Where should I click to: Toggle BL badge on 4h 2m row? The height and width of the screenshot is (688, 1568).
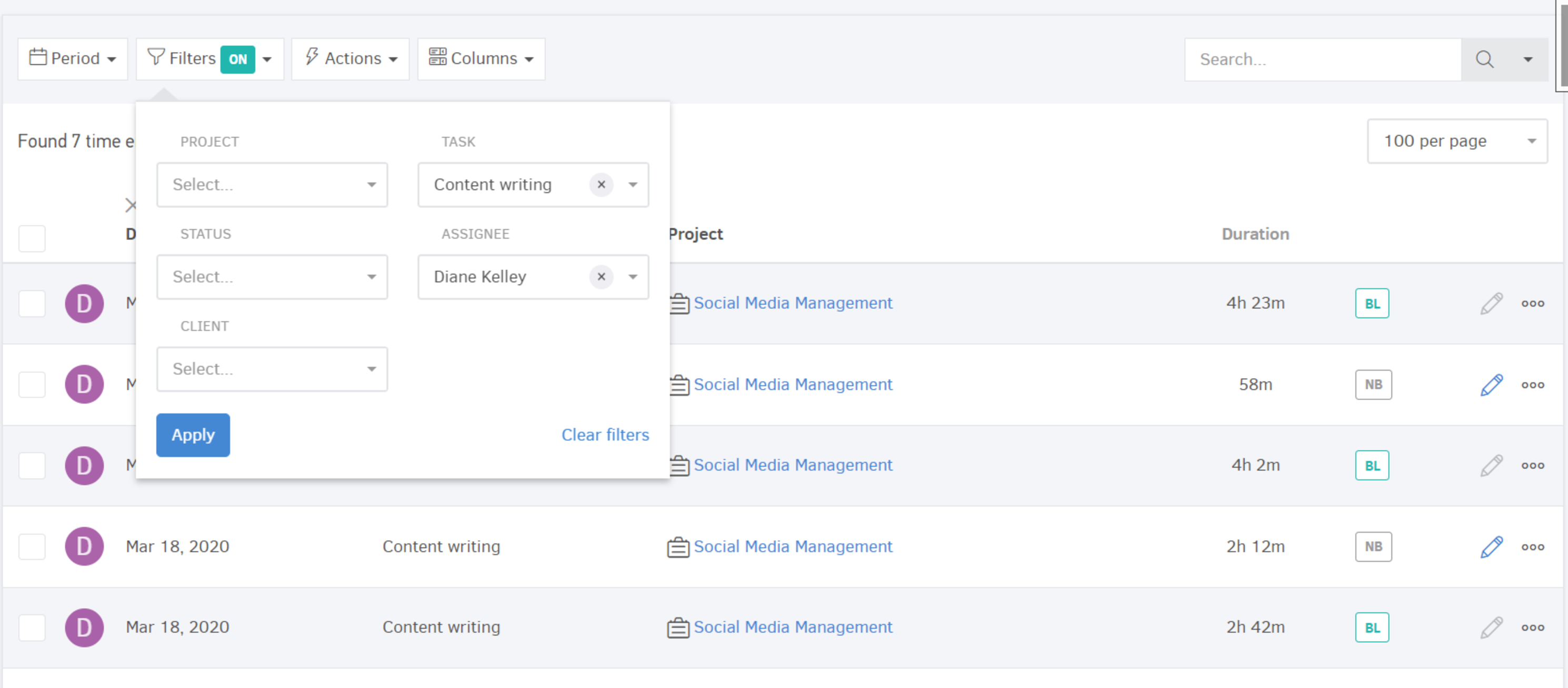1372,466
